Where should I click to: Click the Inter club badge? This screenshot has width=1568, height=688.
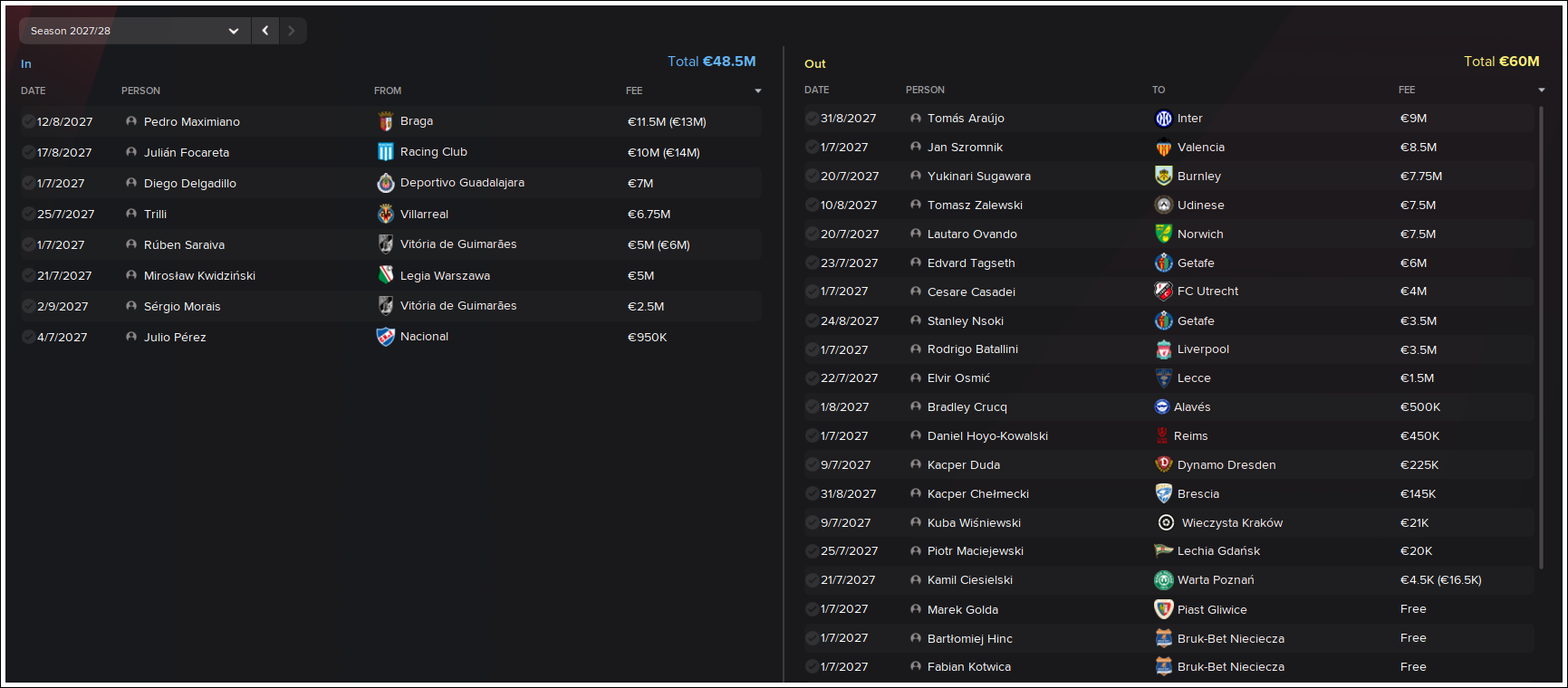[1164, 119]
